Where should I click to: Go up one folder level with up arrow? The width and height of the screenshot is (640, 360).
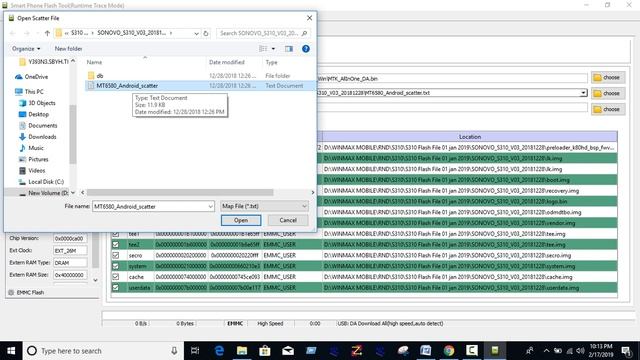pyautogui.click(x=47, y=33)
